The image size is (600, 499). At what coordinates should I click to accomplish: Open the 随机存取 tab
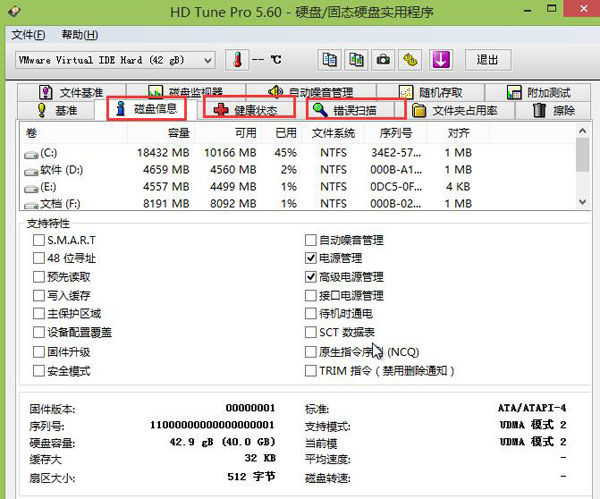click(x=430, y=92)
